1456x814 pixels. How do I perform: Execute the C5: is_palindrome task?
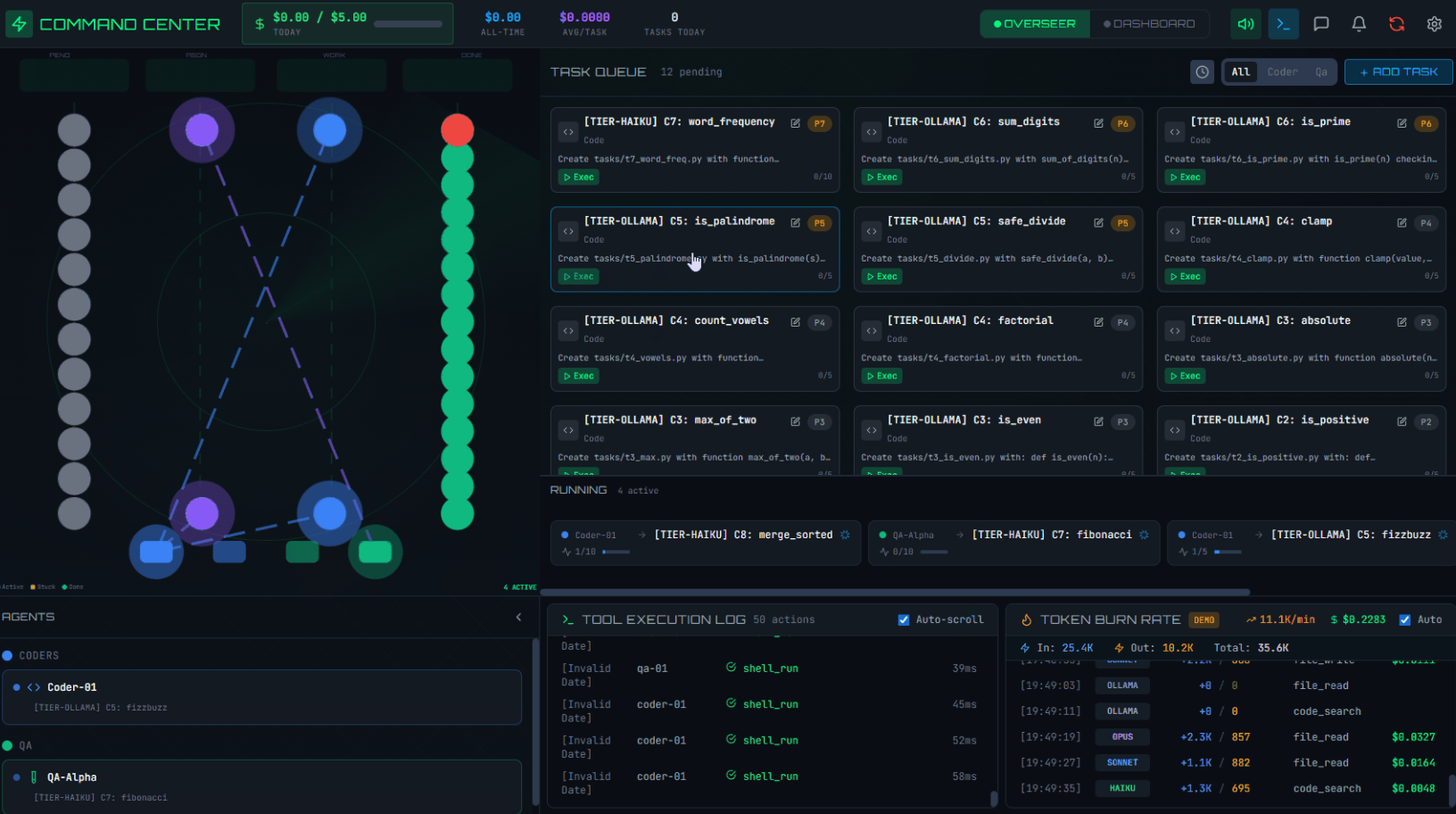coord(579,277)
